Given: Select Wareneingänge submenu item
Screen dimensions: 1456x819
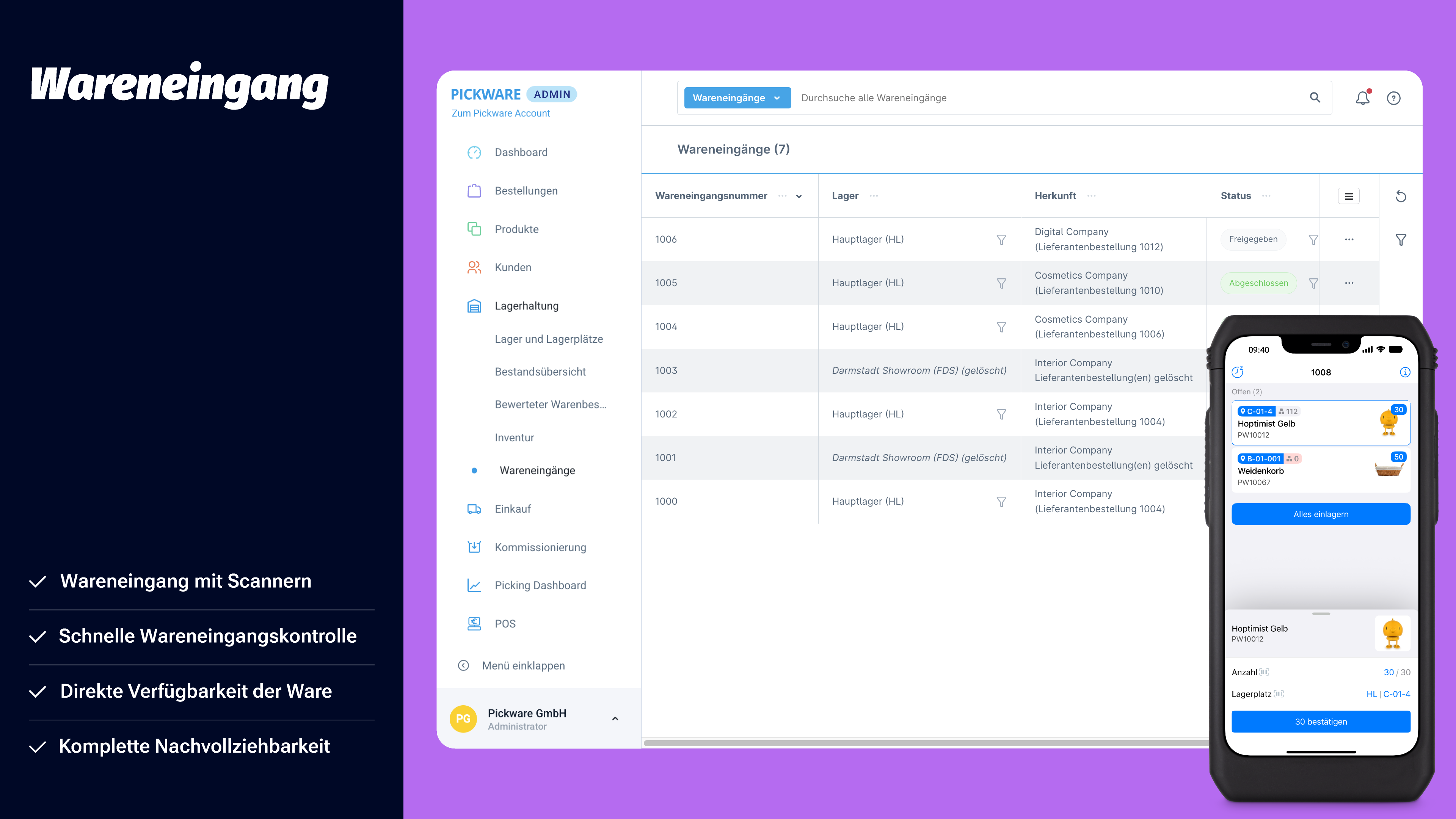Looking at the screenshot, I should (537, 470).
